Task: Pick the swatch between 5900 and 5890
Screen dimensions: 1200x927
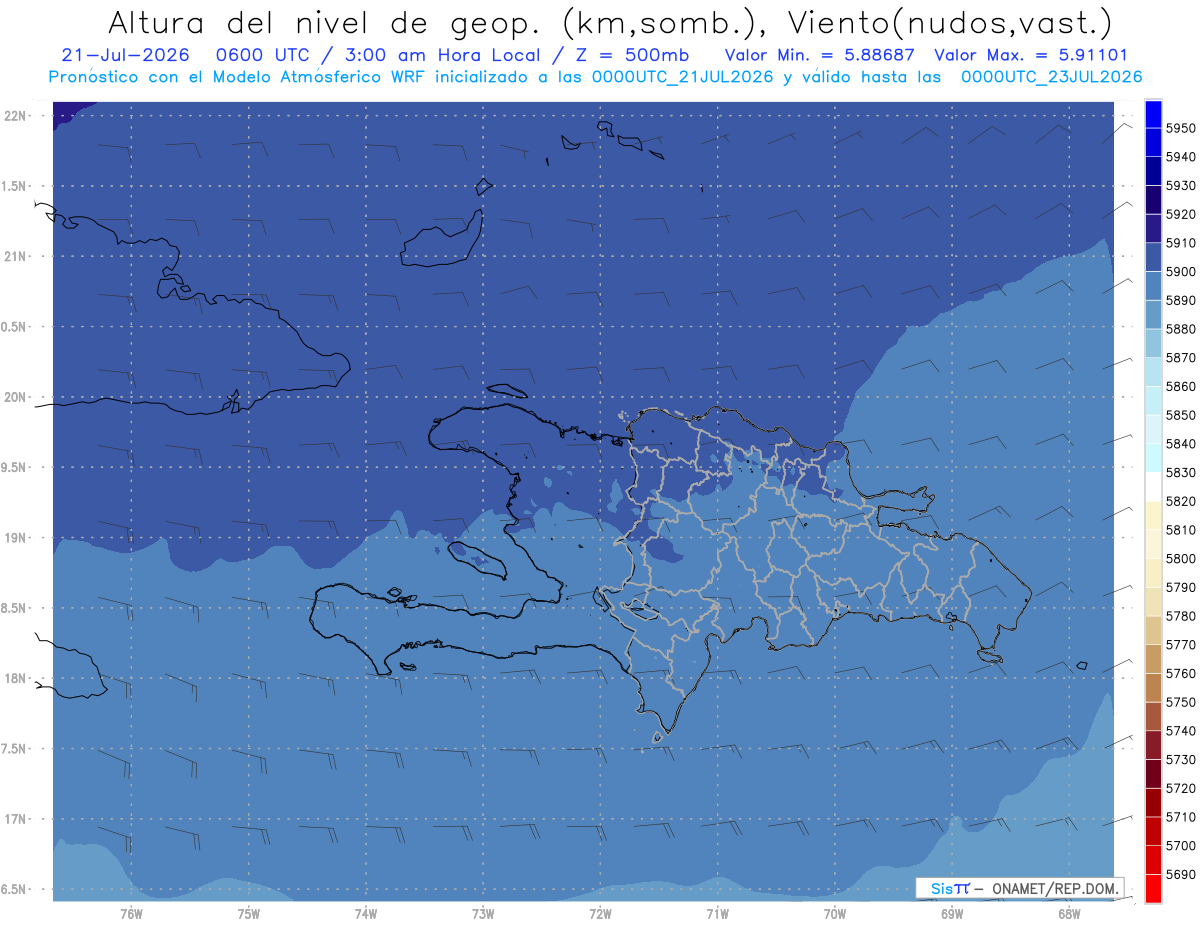Action: pos(1153,286)
